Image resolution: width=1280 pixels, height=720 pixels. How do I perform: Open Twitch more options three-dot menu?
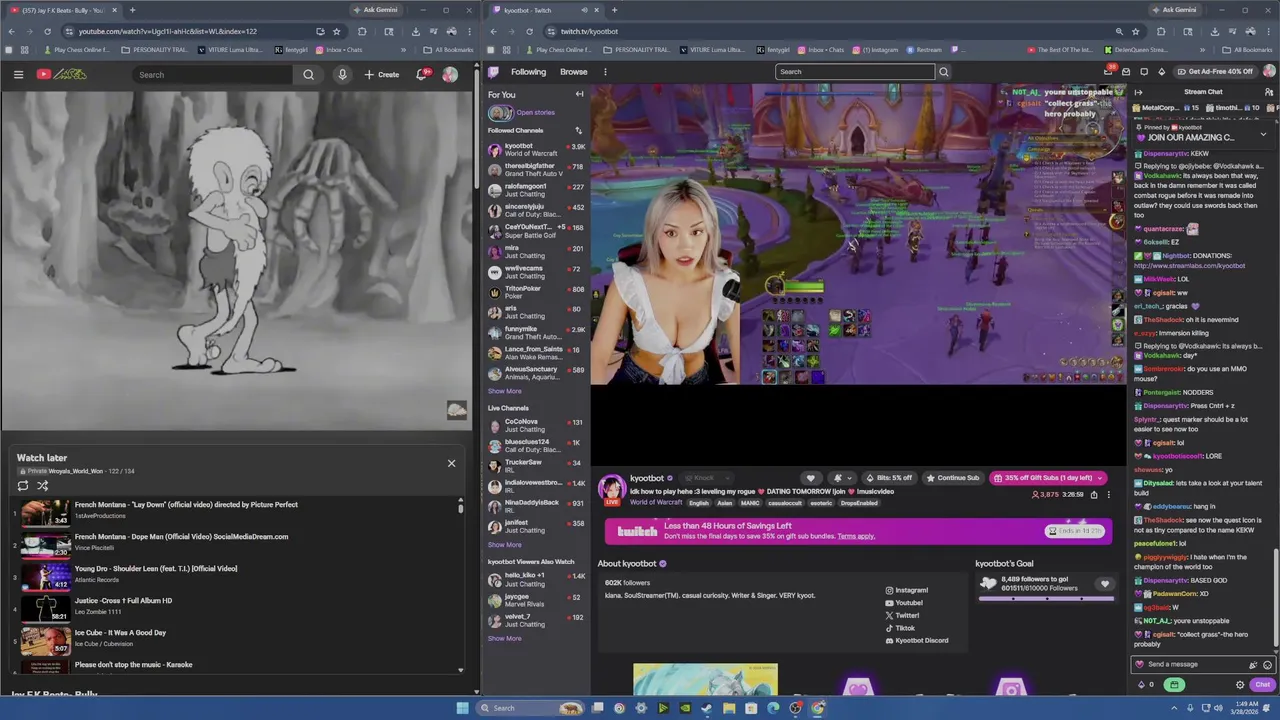[604, 72]
